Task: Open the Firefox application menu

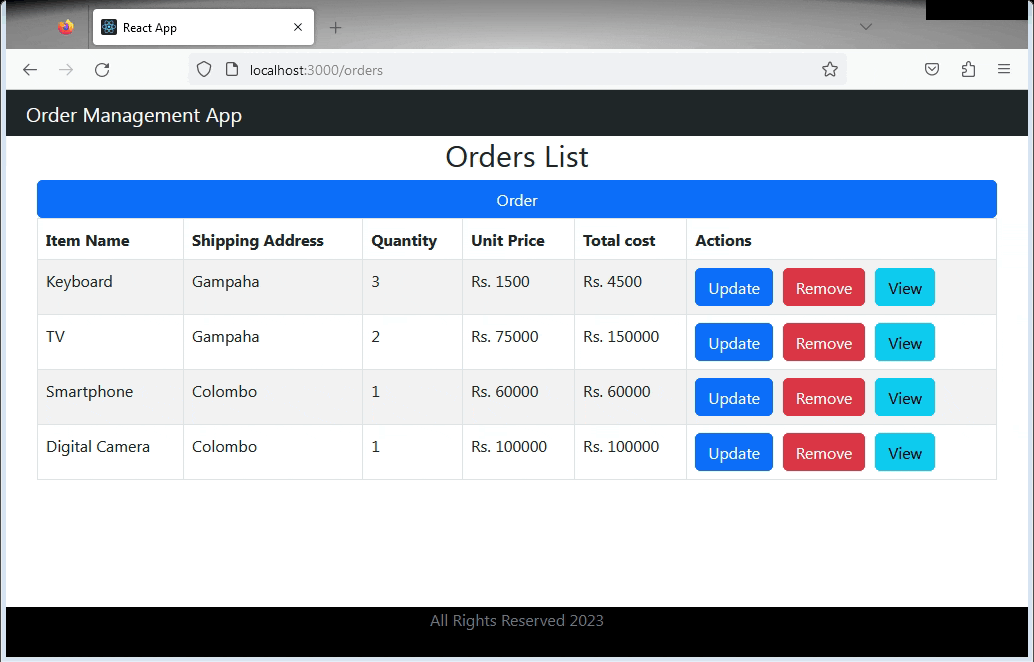Action: [x=1003, y=70]
